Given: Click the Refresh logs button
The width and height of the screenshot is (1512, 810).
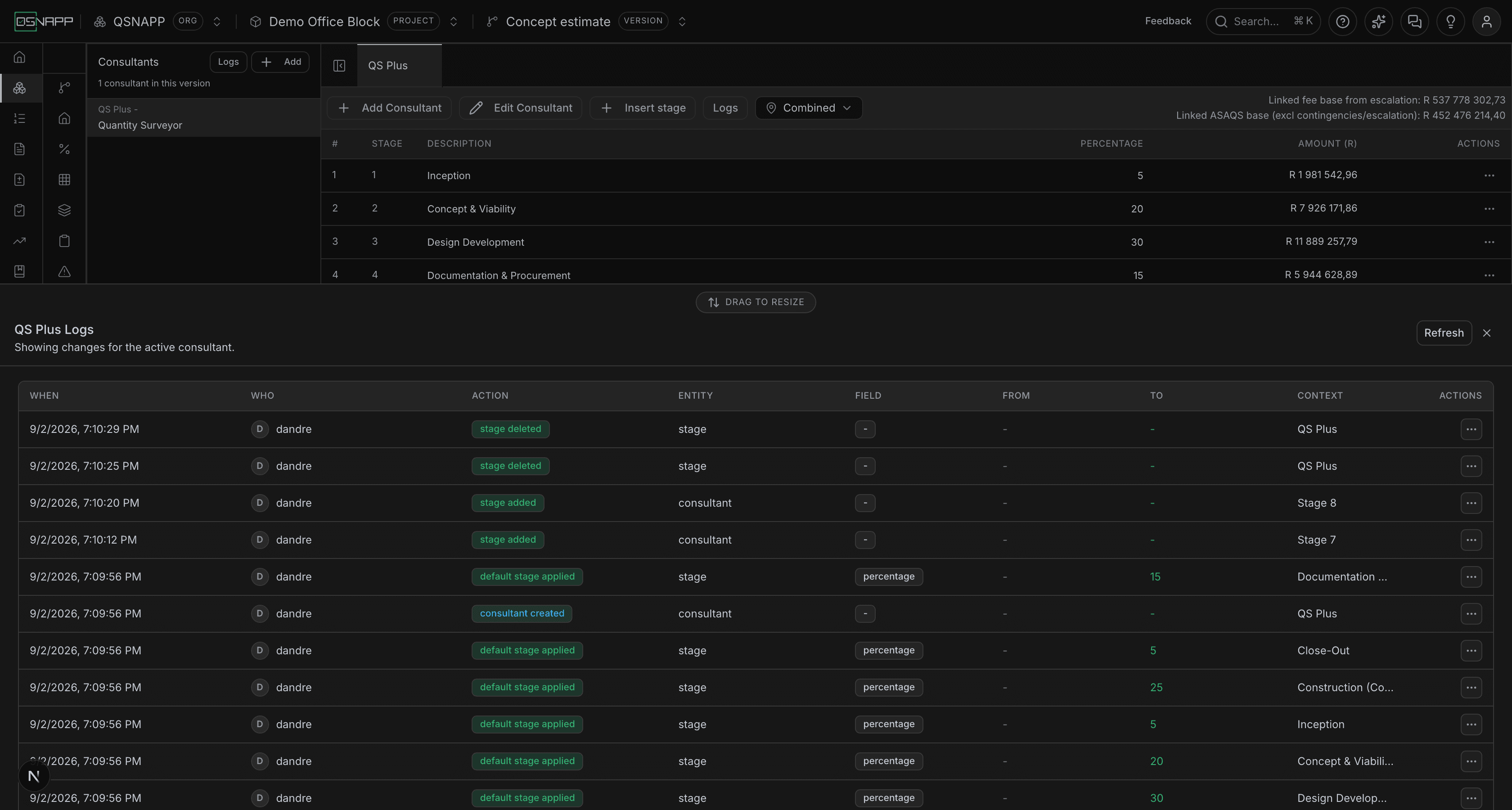Looking at the screenshot, I should tap(1443, 333).
